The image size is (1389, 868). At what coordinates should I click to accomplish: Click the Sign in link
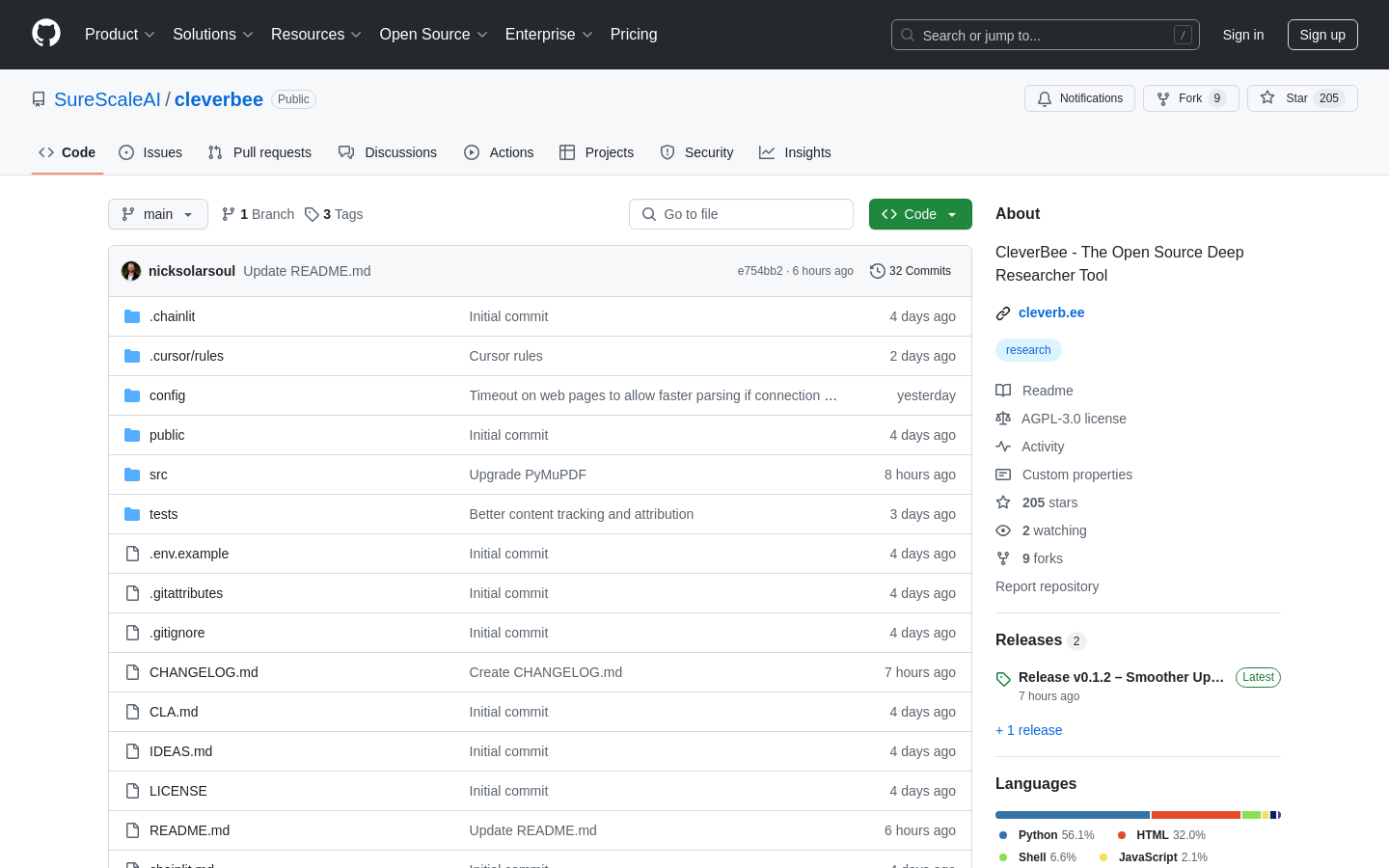[x=1243, y=35]
